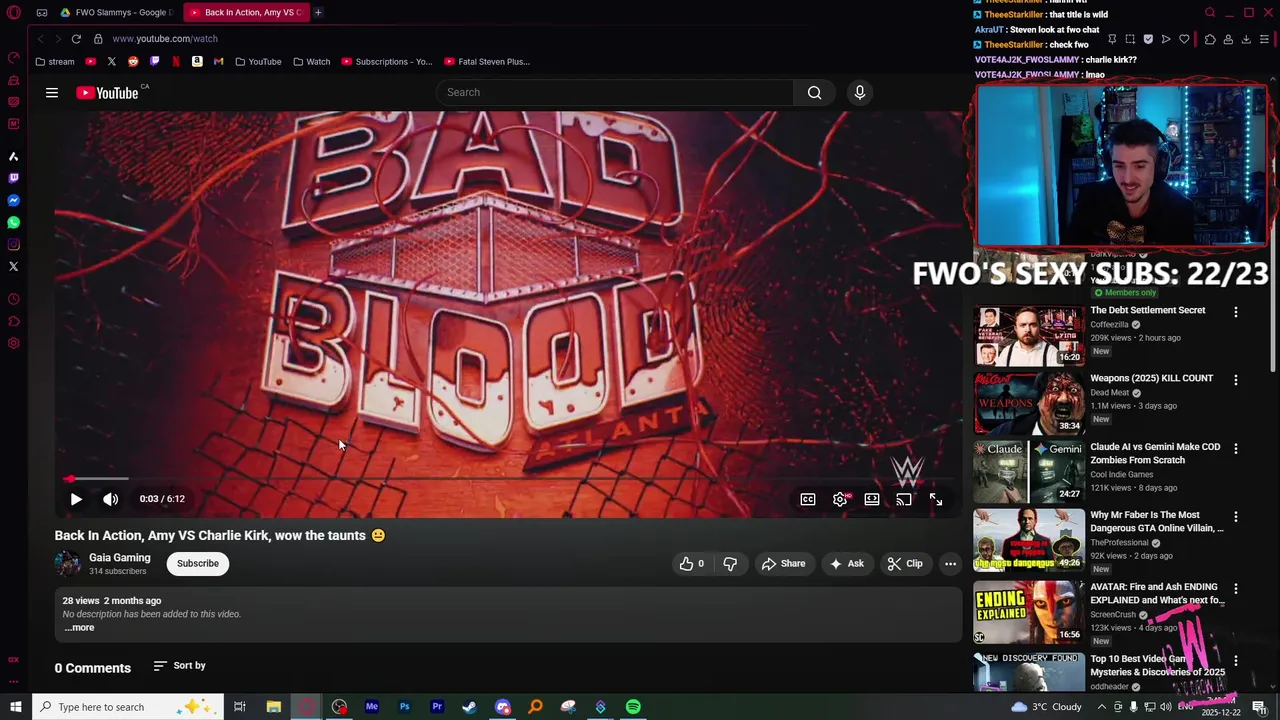Screen dimensions: 1280x720
Task: Cast video using the Play on TV icon
Action: 904,499
